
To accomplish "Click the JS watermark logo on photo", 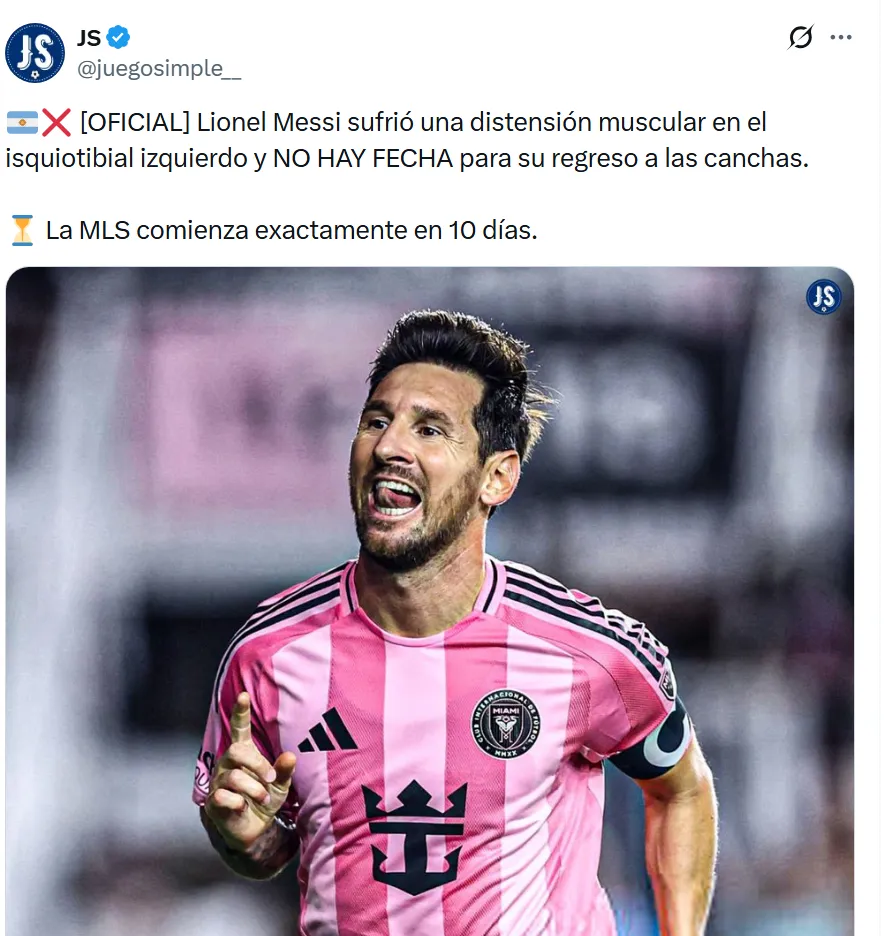I will [824, 297].
